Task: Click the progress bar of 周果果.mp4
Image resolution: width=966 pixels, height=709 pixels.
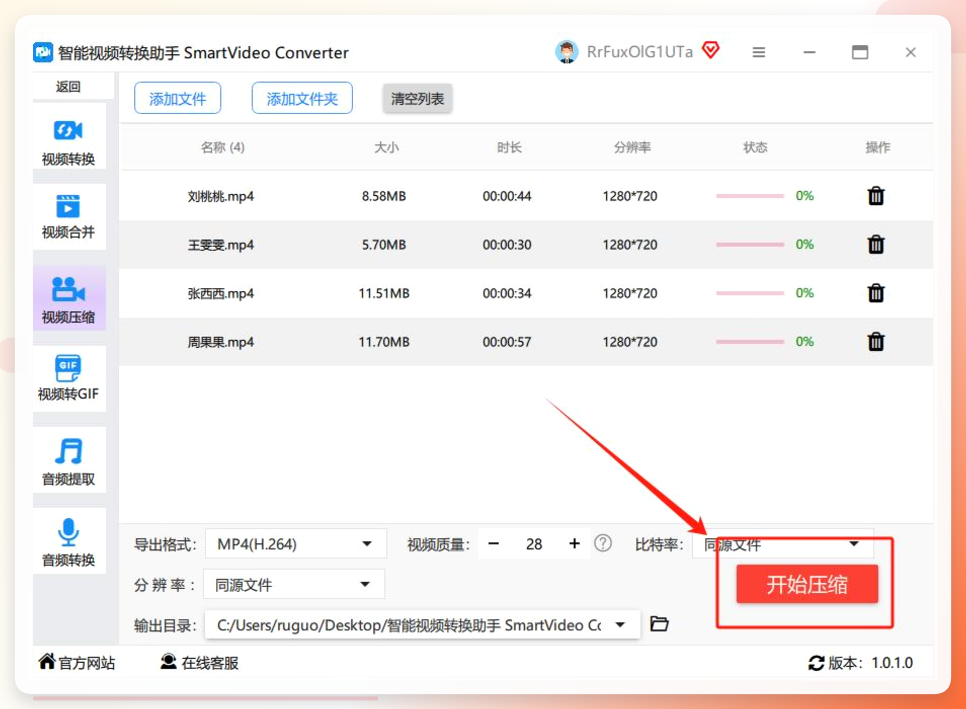Action: click(x=750, y=341)
